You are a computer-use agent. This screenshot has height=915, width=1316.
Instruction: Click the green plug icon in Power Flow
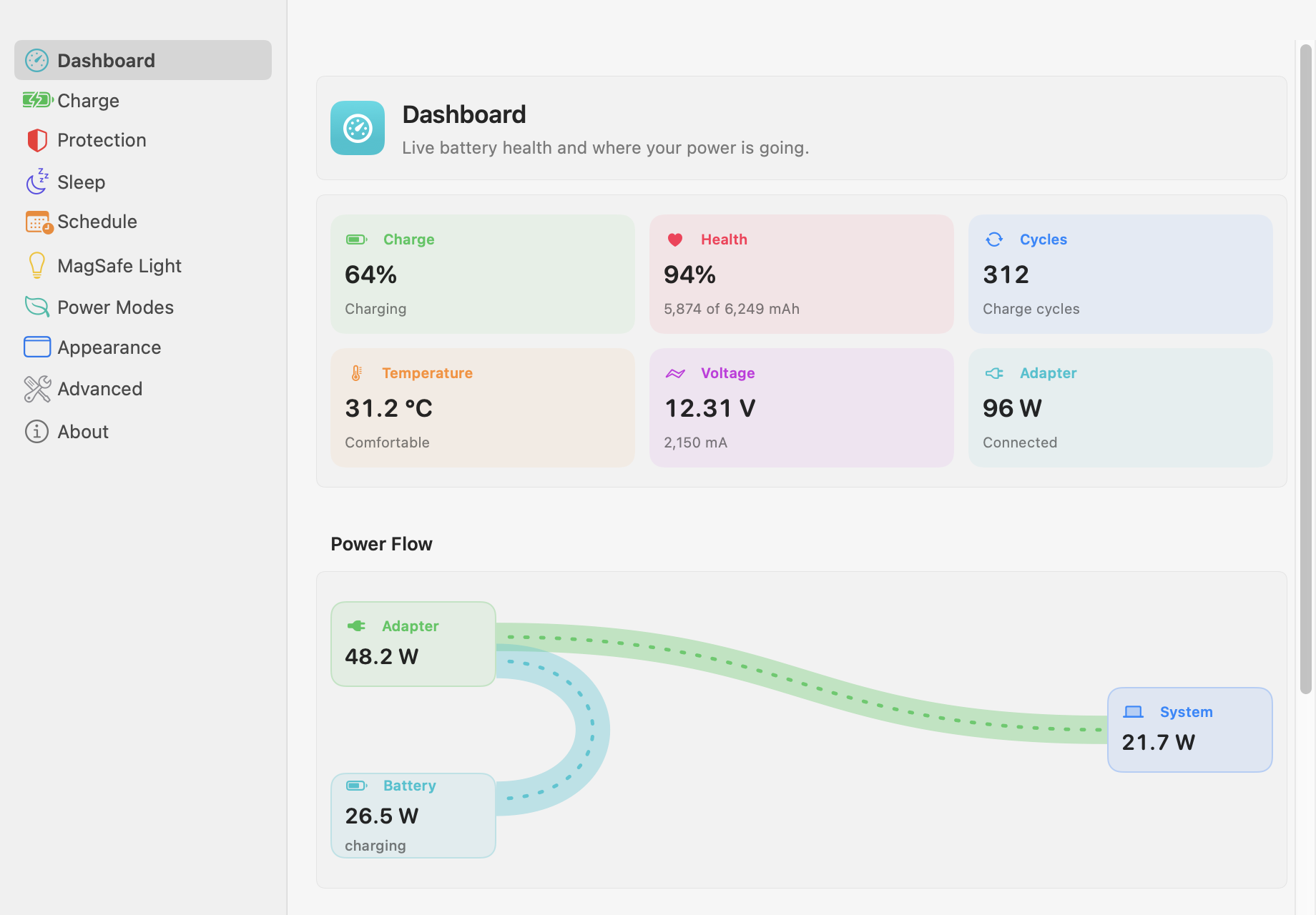click(356, 626)
